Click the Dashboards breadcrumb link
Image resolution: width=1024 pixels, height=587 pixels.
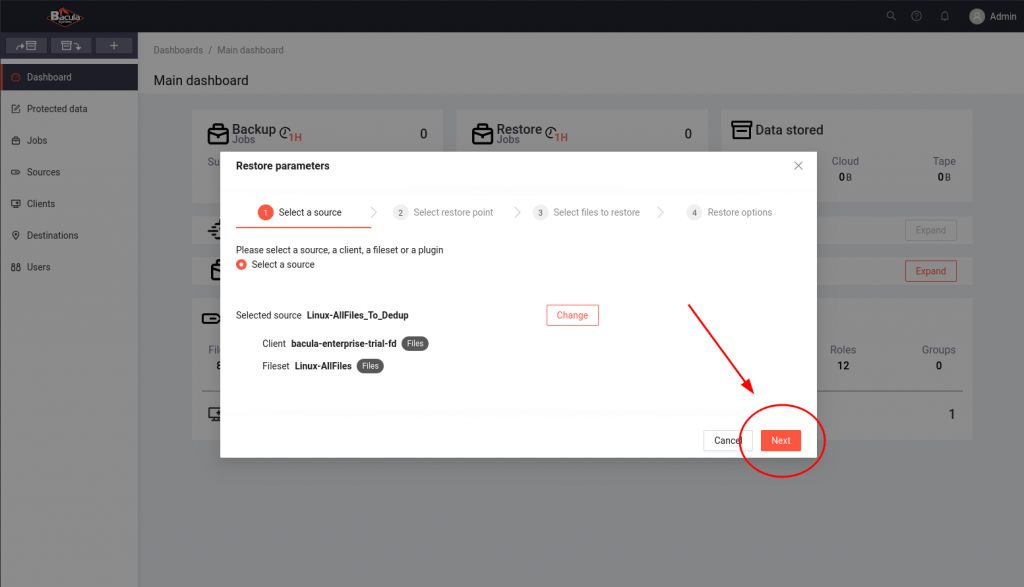point(178,50)
